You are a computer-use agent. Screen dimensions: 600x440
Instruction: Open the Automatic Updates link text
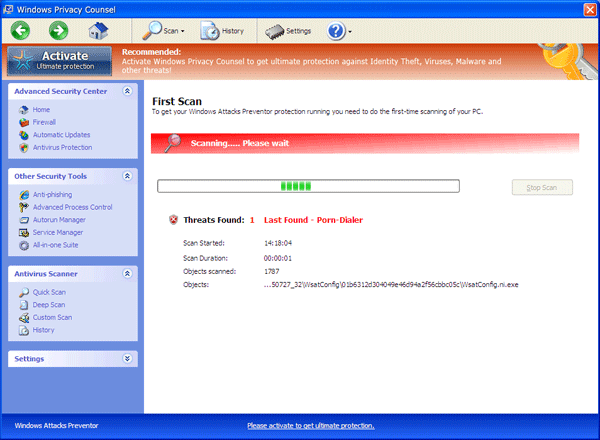62,135
